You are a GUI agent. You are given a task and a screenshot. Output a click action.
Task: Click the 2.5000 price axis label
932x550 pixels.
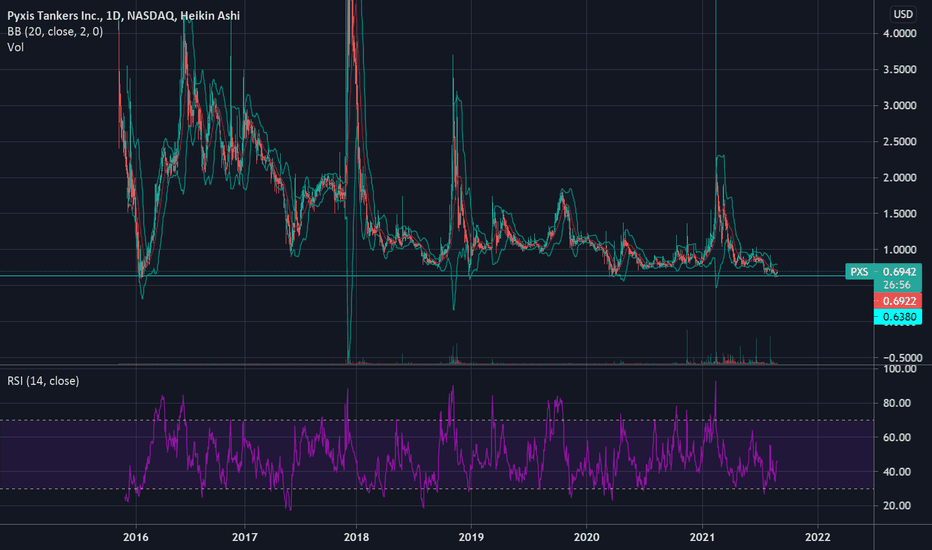click(899, 142)
